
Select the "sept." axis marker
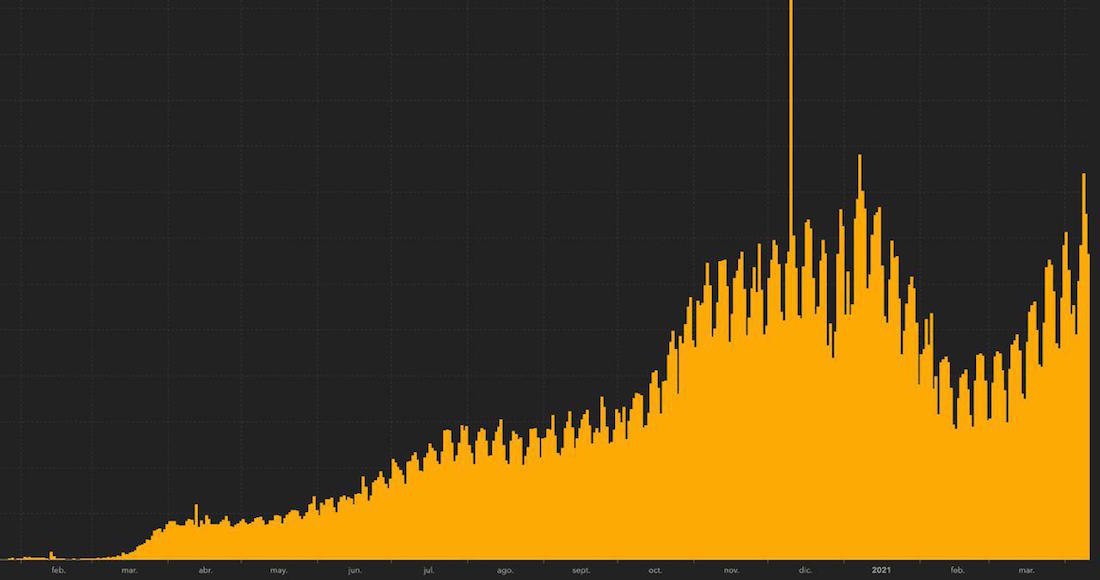click(581, 570)
